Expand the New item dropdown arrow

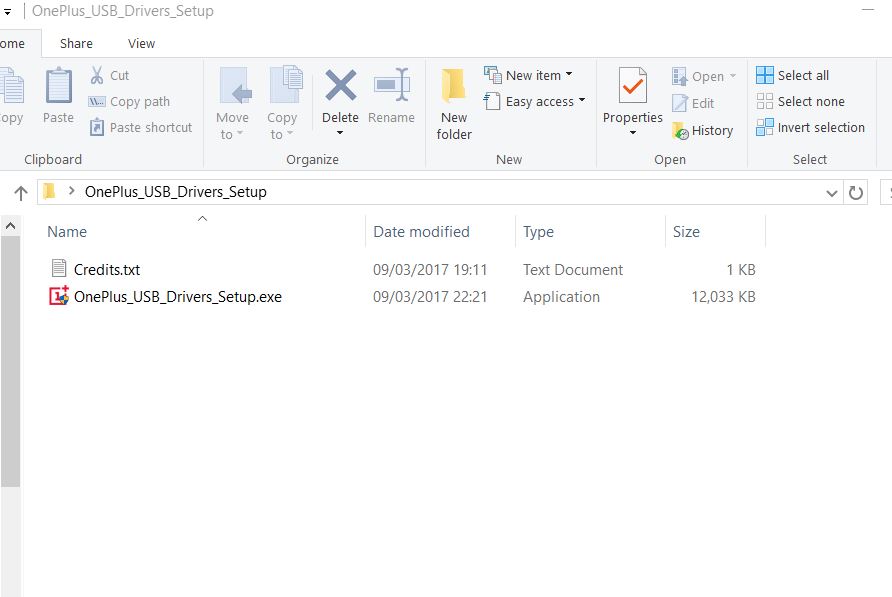pos(569,75)
